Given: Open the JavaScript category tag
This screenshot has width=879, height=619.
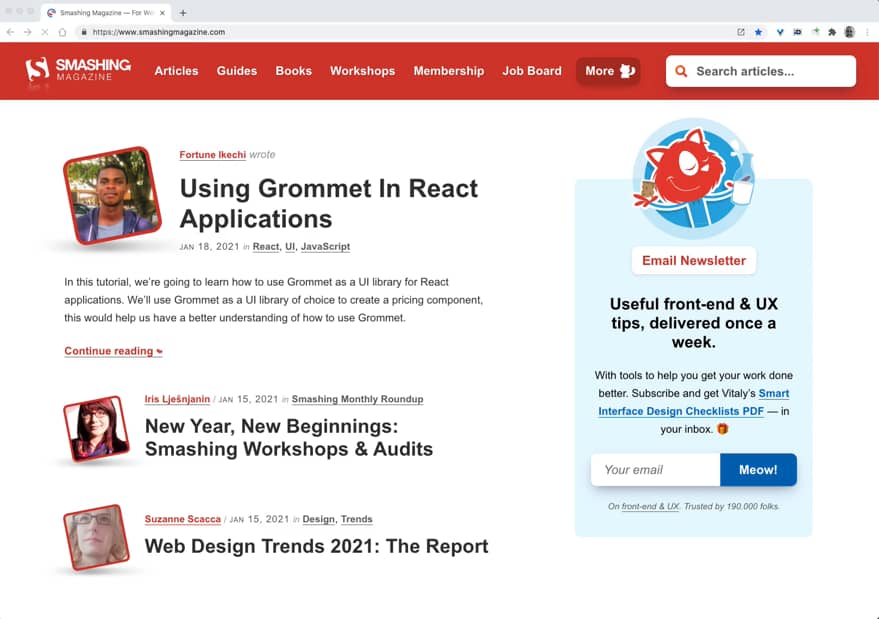Looking at the screenshot, I should (325, 247).
